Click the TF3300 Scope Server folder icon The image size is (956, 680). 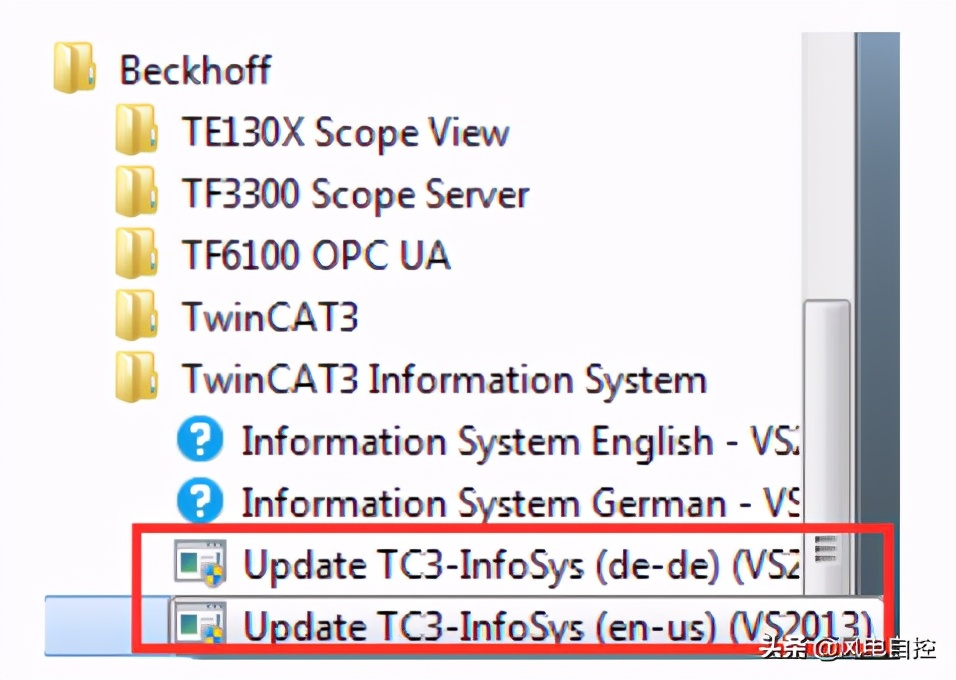point(136,193)
